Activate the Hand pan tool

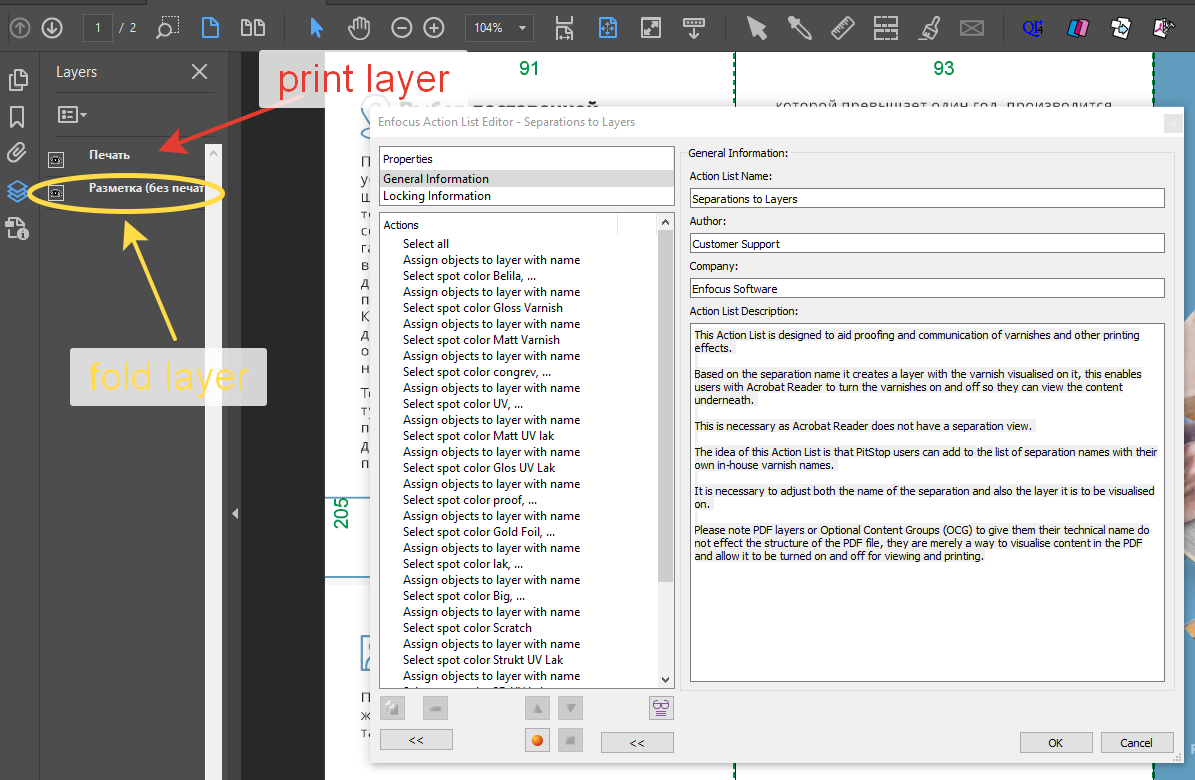pyautogui.click(x=359, y=28)
